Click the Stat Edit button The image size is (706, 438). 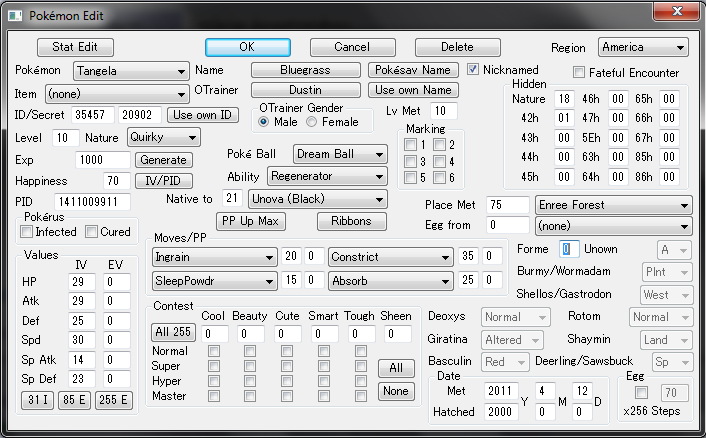pyautogui.click(x=75, y=47)
